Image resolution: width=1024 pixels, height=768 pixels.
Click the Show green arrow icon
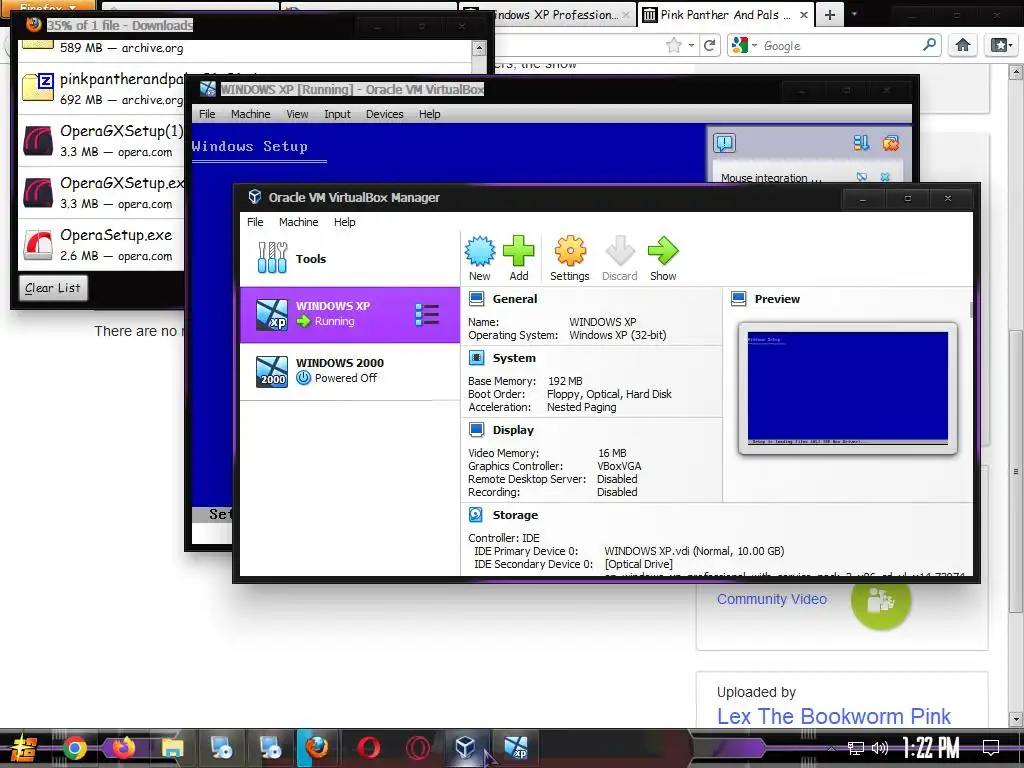[663, 251]
